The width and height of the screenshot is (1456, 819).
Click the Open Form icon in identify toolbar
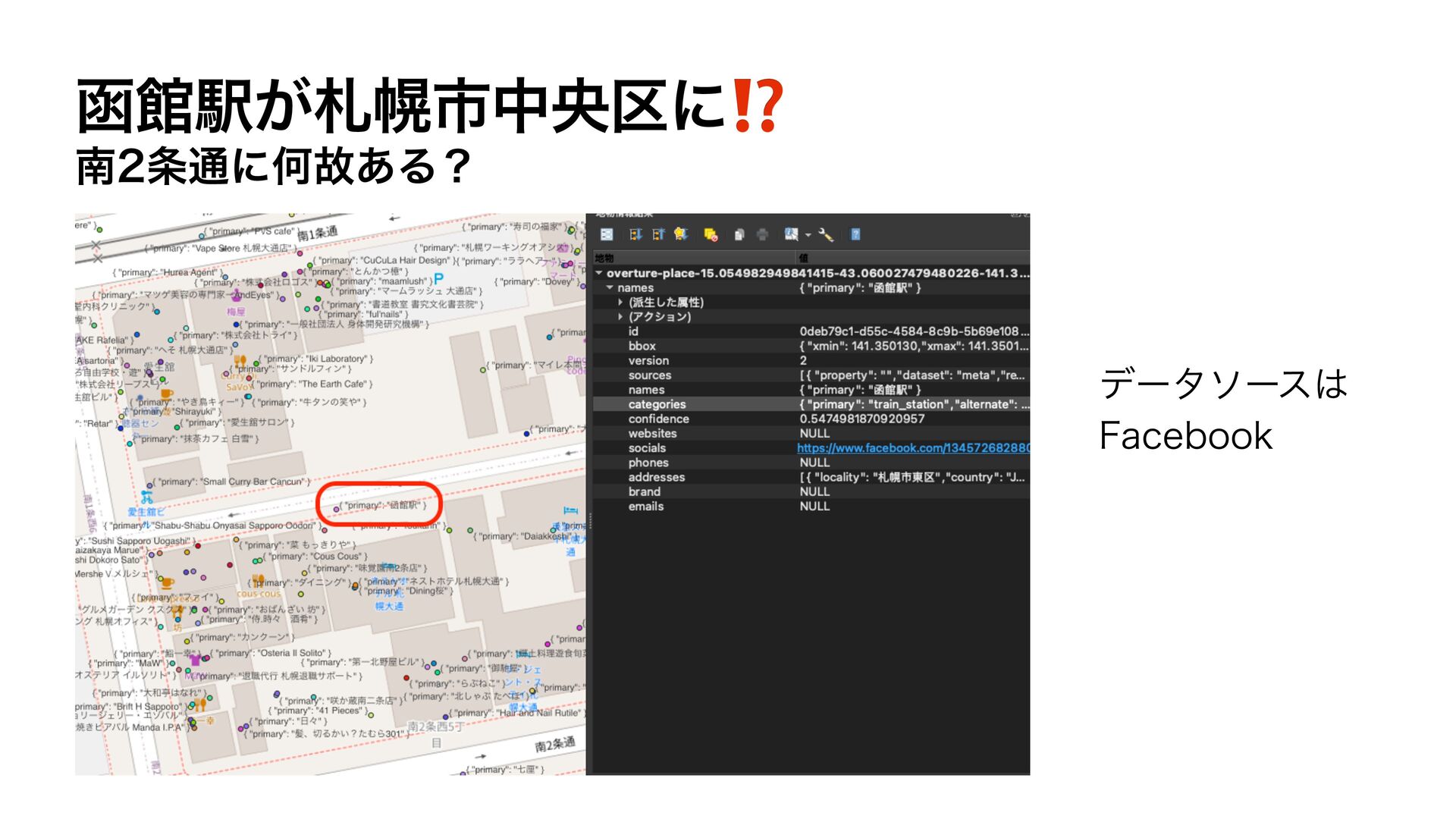pyautogui.click(x=607, y=234)
